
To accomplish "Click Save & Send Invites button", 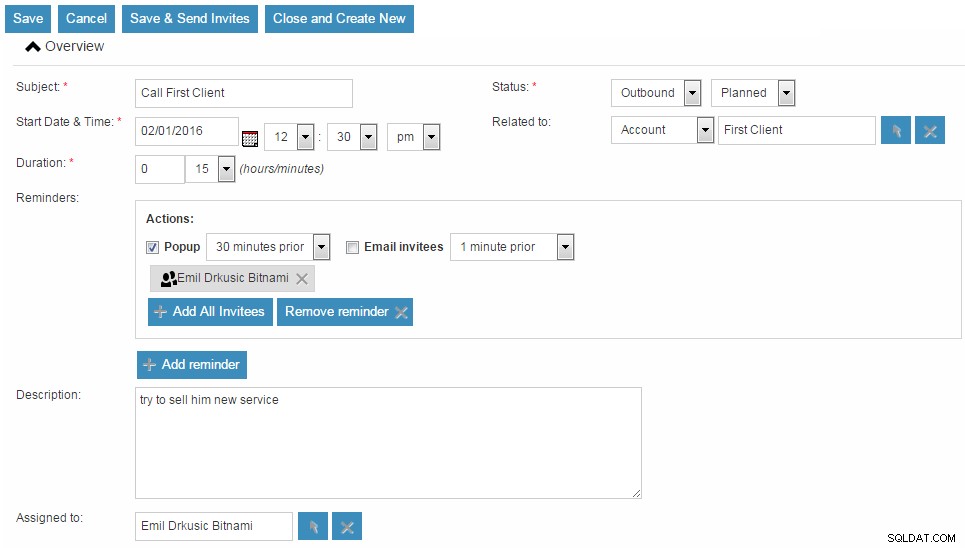I will pyautogui.click(x=190, y=18).
